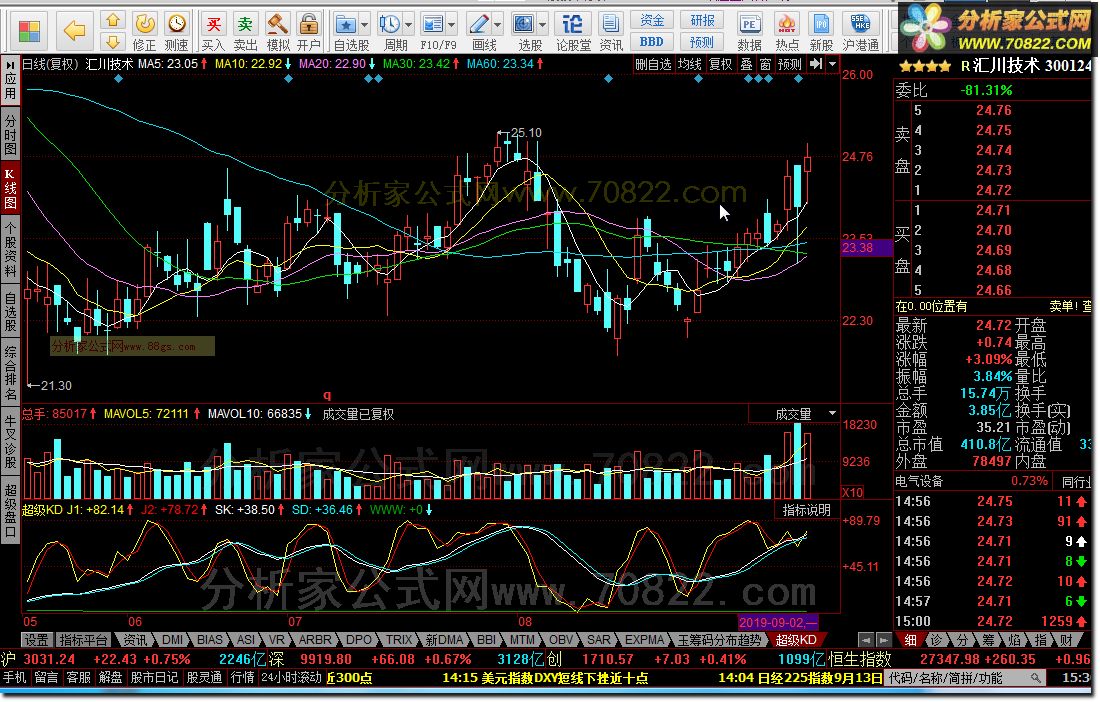This screenshot has height=702, width=1100.
Task: Click the toolbar 预测 forecast button
Action: (x=702, y=41)
